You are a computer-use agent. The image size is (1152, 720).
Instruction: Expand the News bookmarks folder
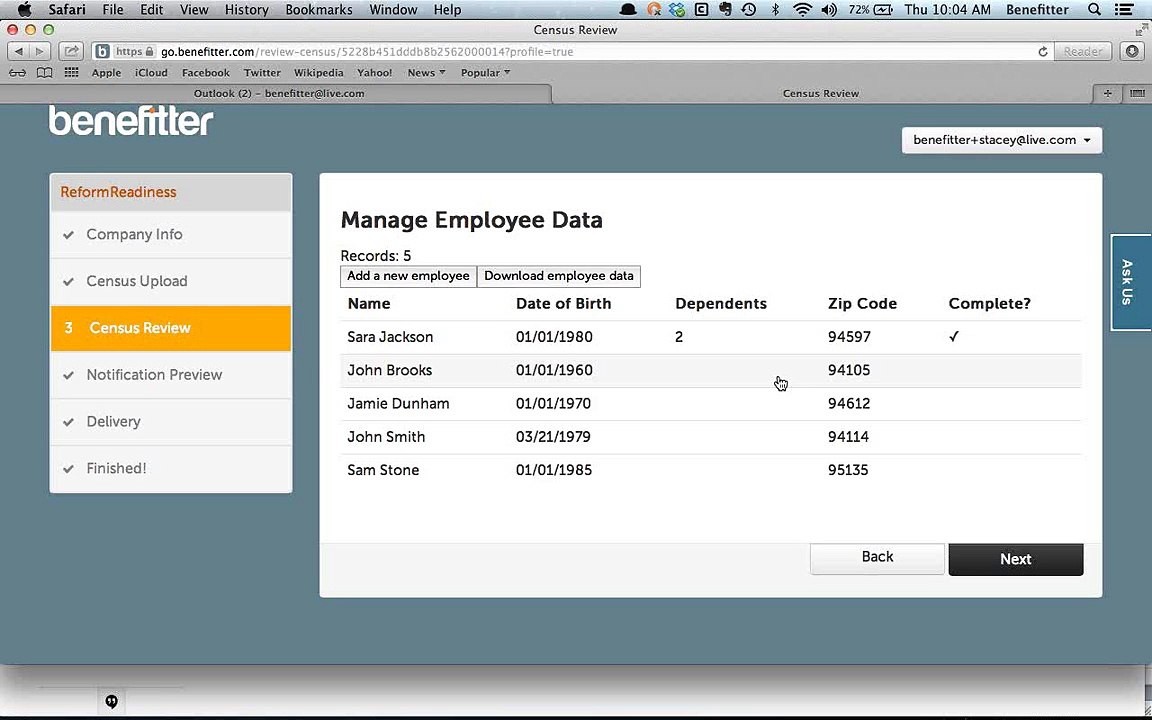click(x=426, y=73)
